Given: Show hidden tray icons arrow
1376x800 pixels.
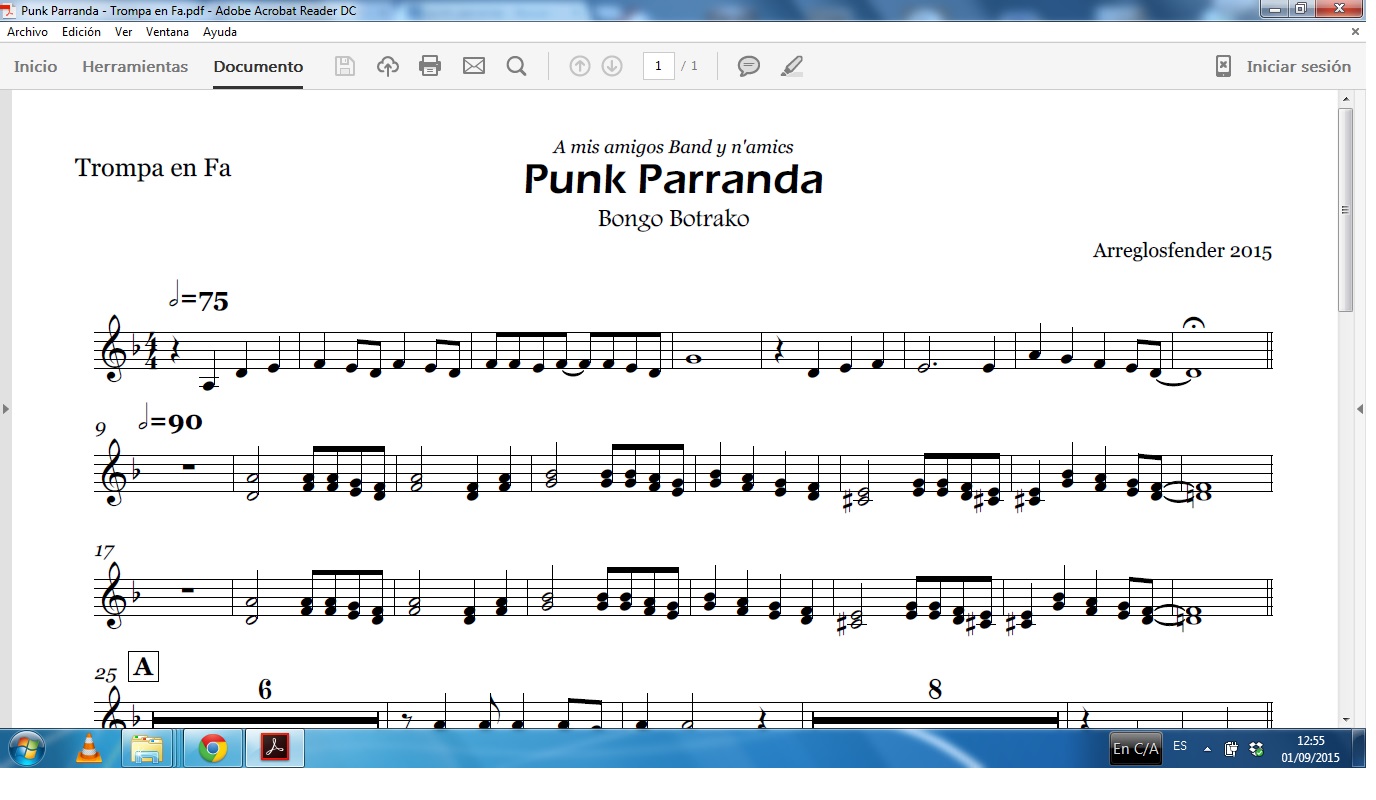Looking at the screenshot, I should pos(1207,749).
